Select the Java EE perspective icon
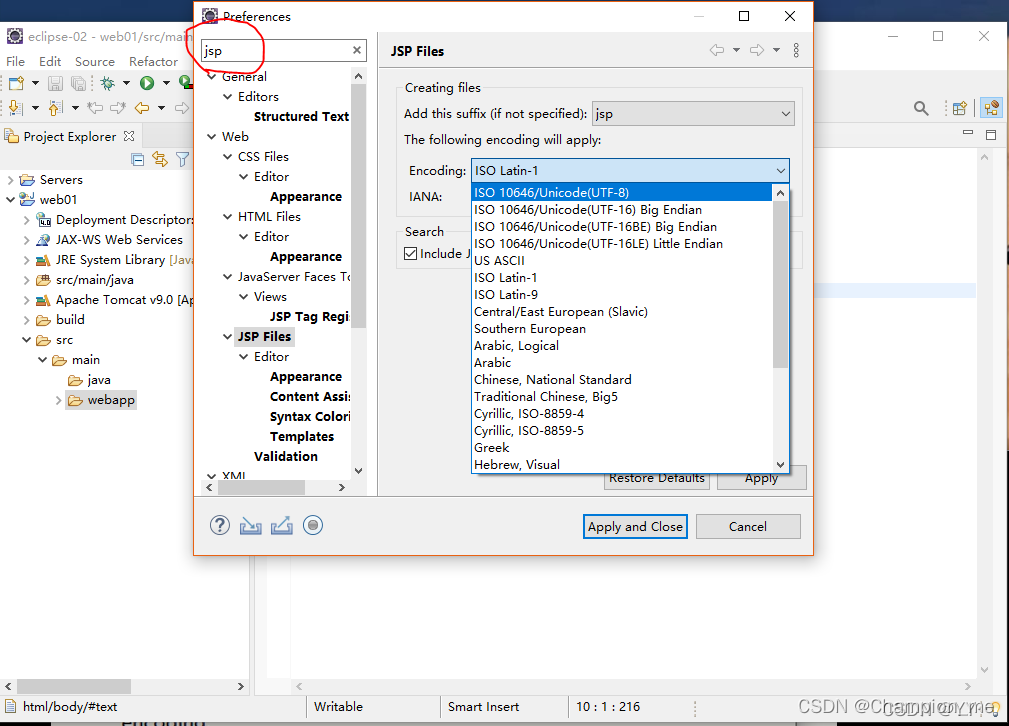The width and height of the screenshot is (1009, 726). point(991,108)
